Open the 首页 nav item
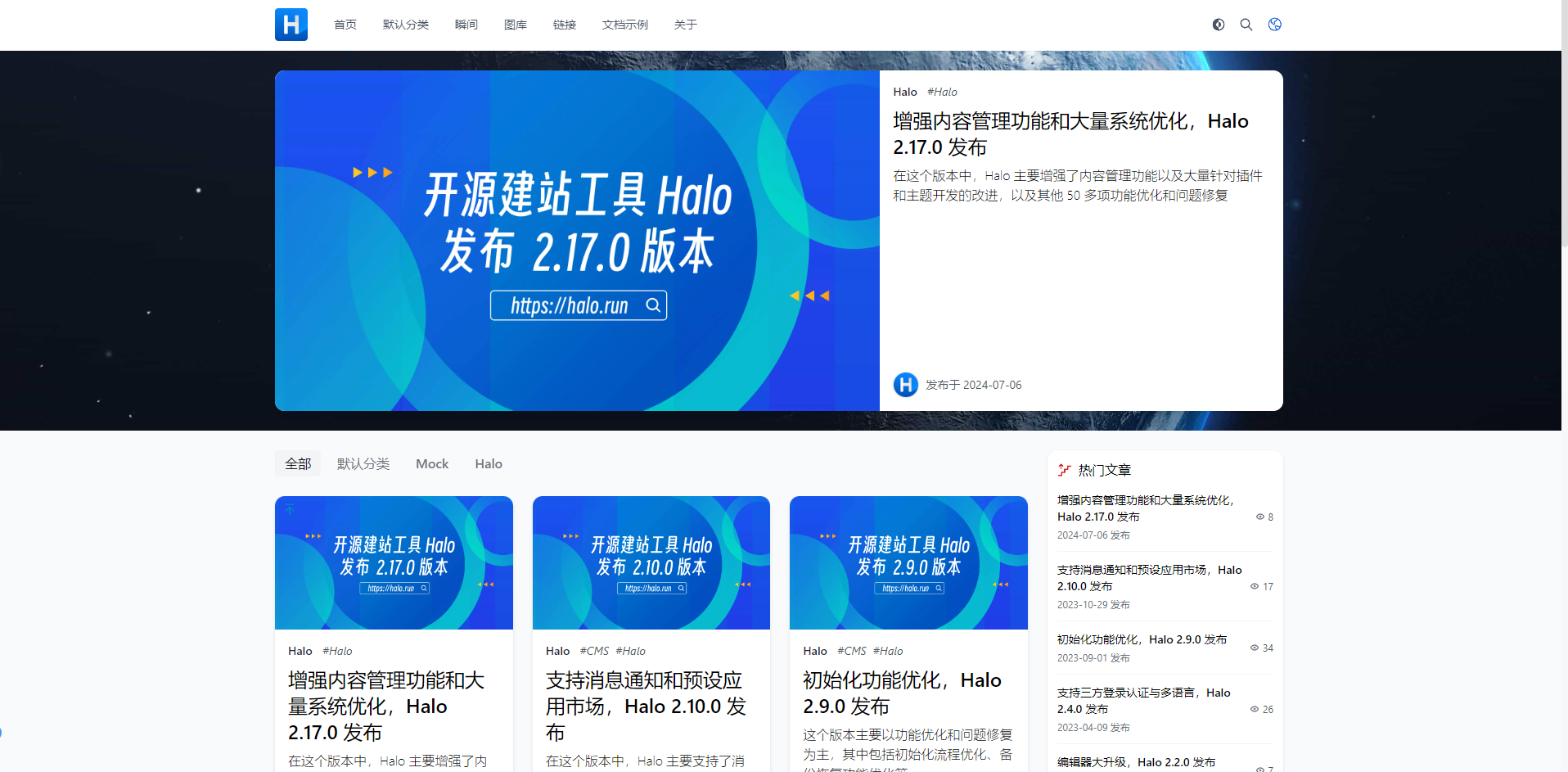Viewport: 1568px width, 772px height. point(345,25)
